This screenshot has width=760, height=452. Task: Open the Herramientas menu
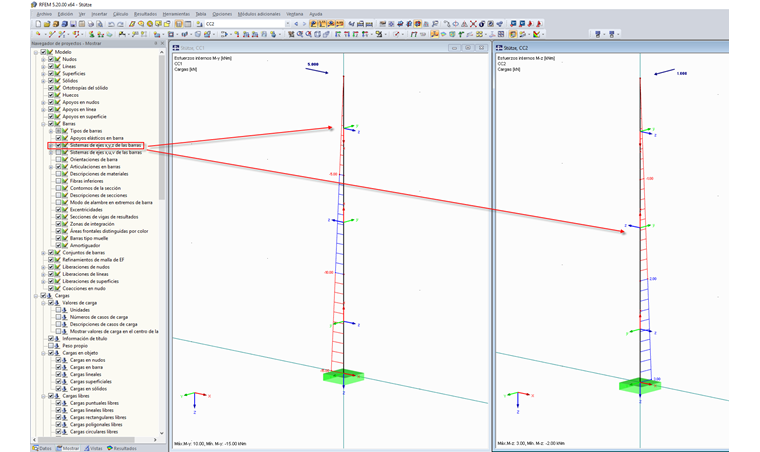(176, 14)
